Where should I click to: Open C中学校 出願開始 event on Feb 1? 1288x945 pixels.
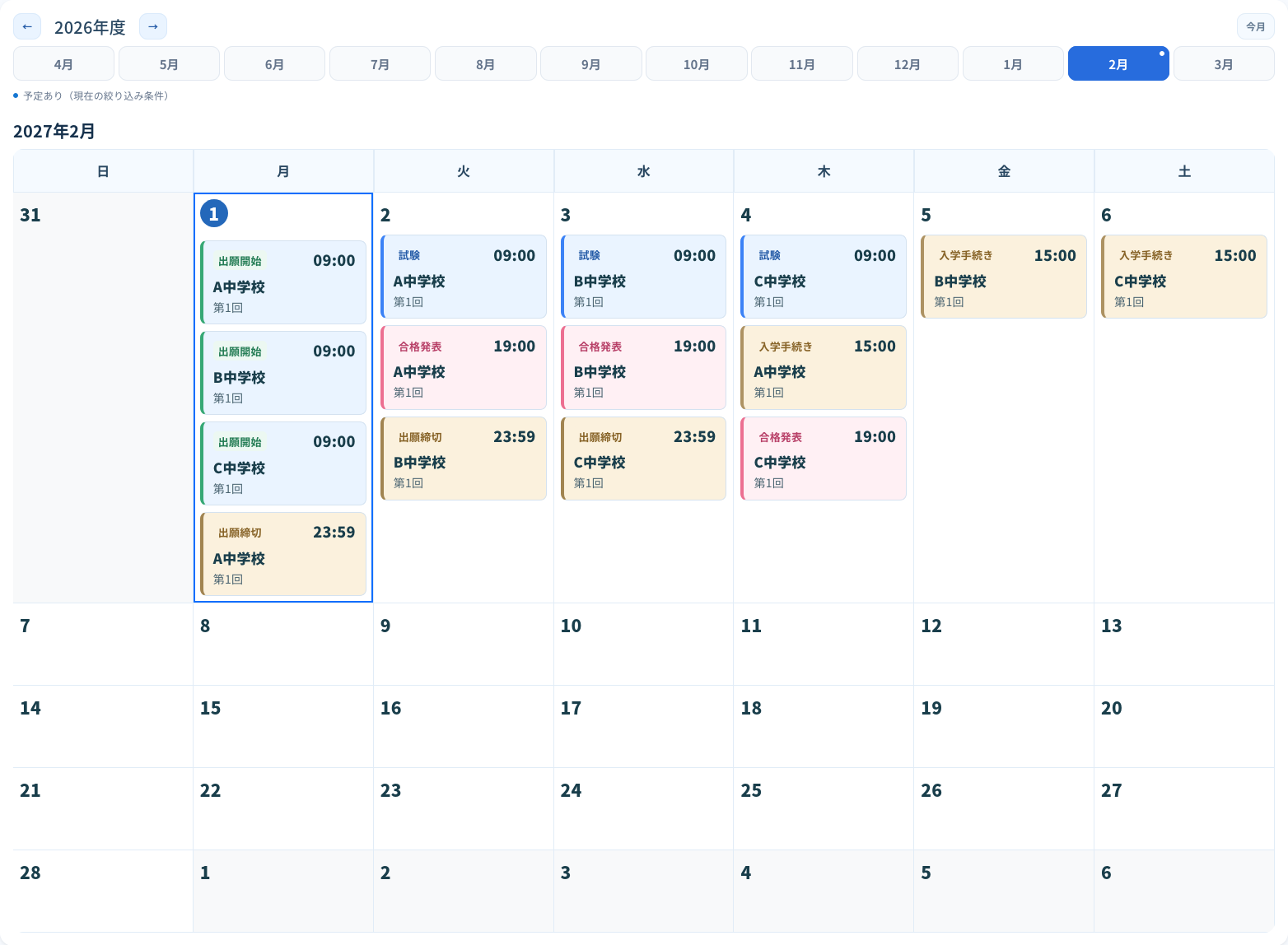pyautogui.click(x=283, y=463)
